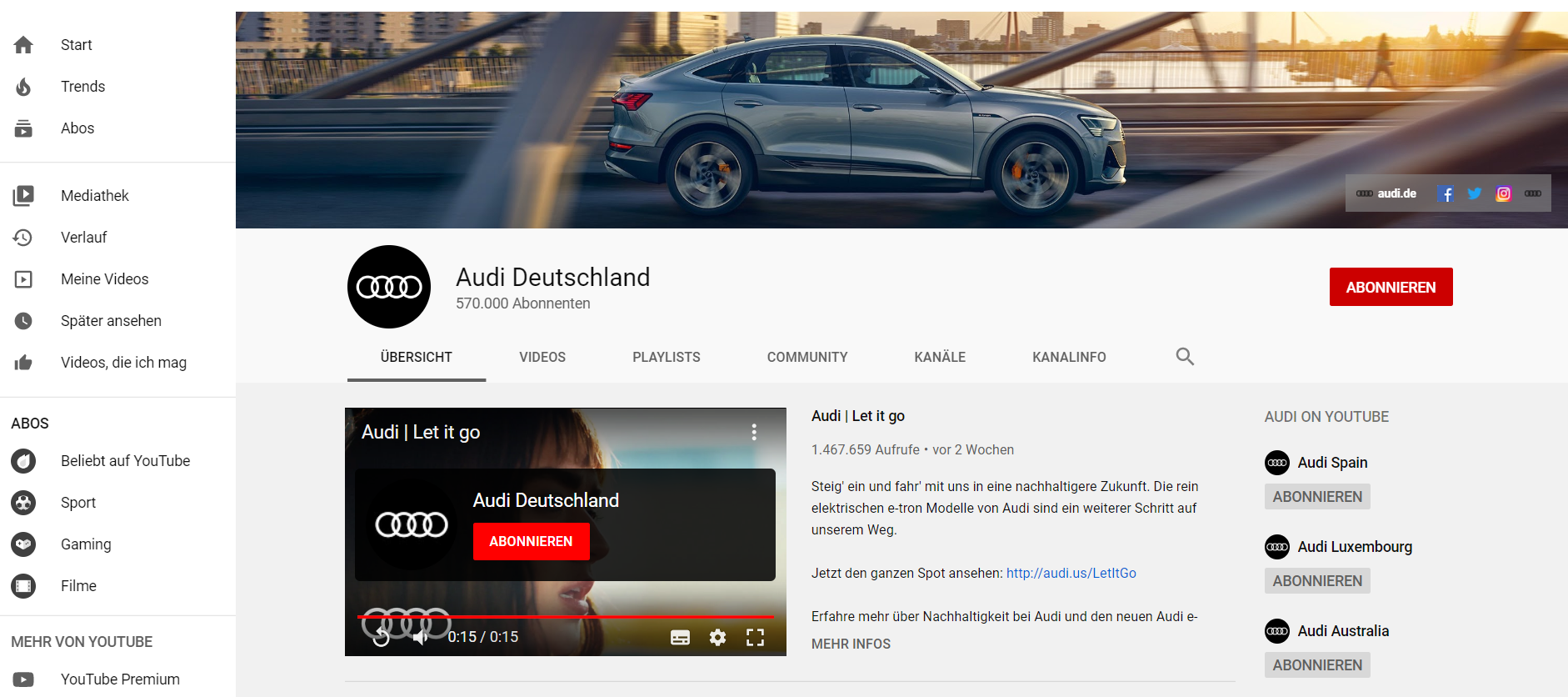1568x697 pixels.
Task: Open video player settings gear
Action: 717,638
